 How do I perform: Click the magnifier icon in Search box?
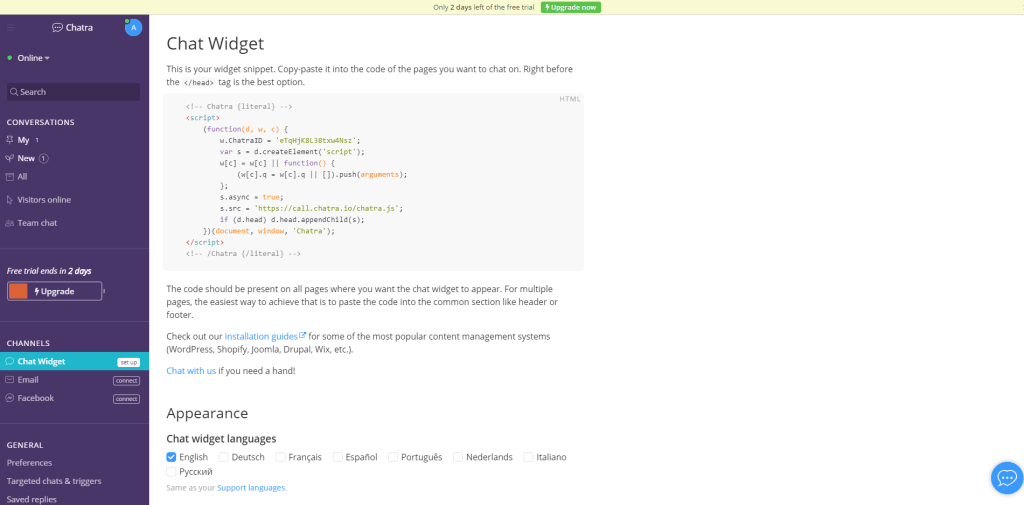click(14, 92)
